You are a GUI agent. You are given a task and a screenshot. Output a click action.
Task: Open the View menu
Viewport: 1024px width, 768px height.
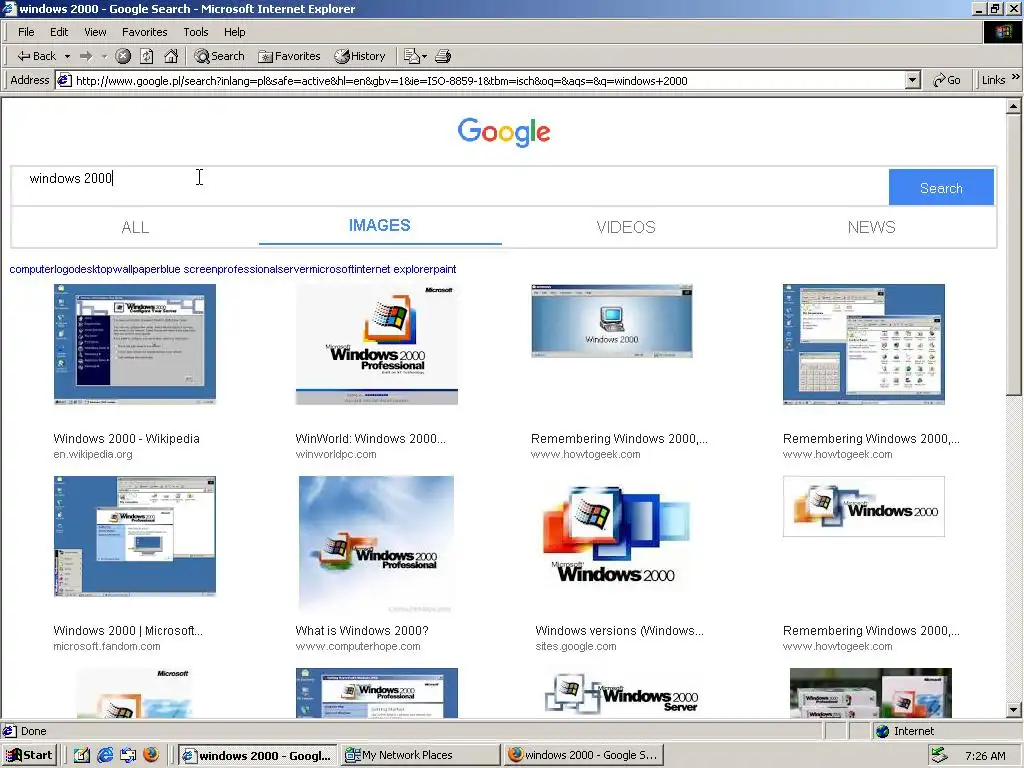coord(95,32)
